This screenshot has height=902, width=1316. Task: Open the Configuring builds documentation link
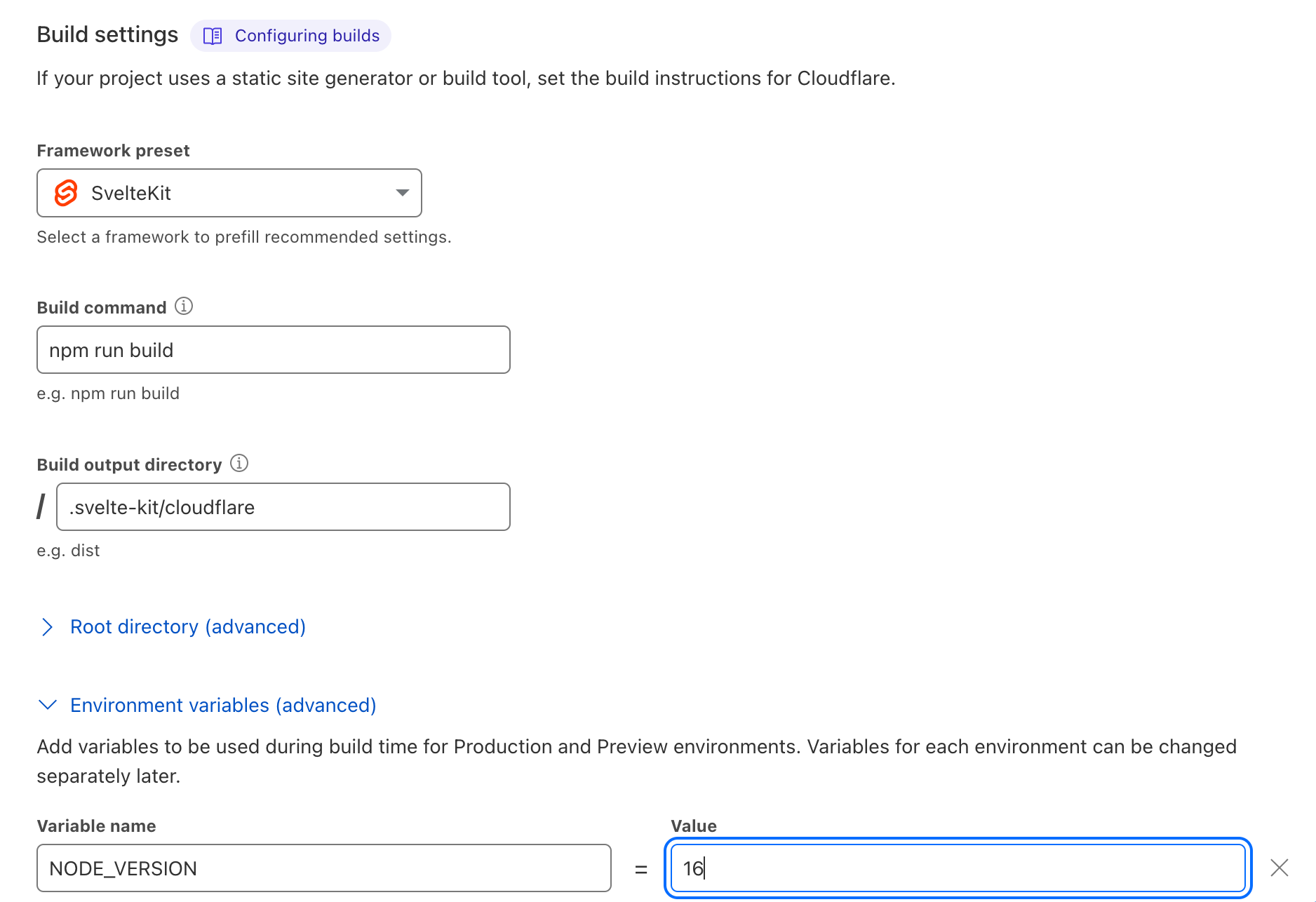(307, 35)
